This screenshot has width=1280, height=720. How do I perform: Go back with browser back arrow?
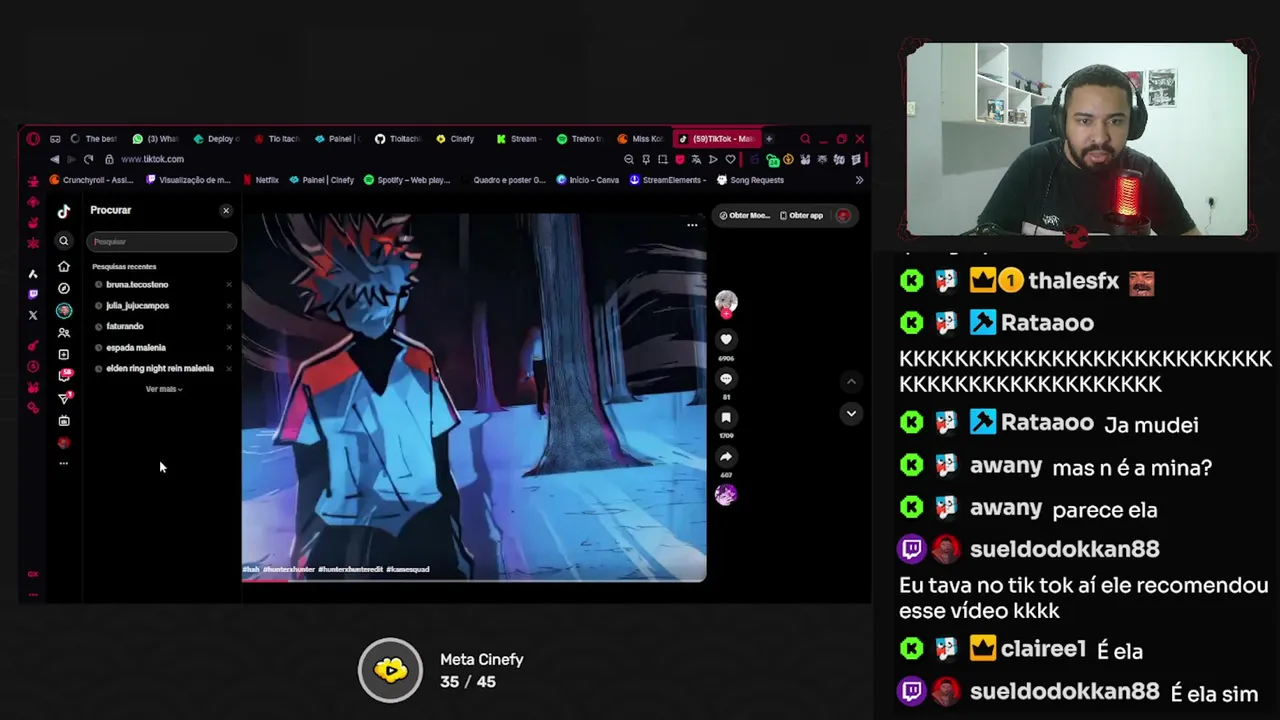tap(54, 159)
